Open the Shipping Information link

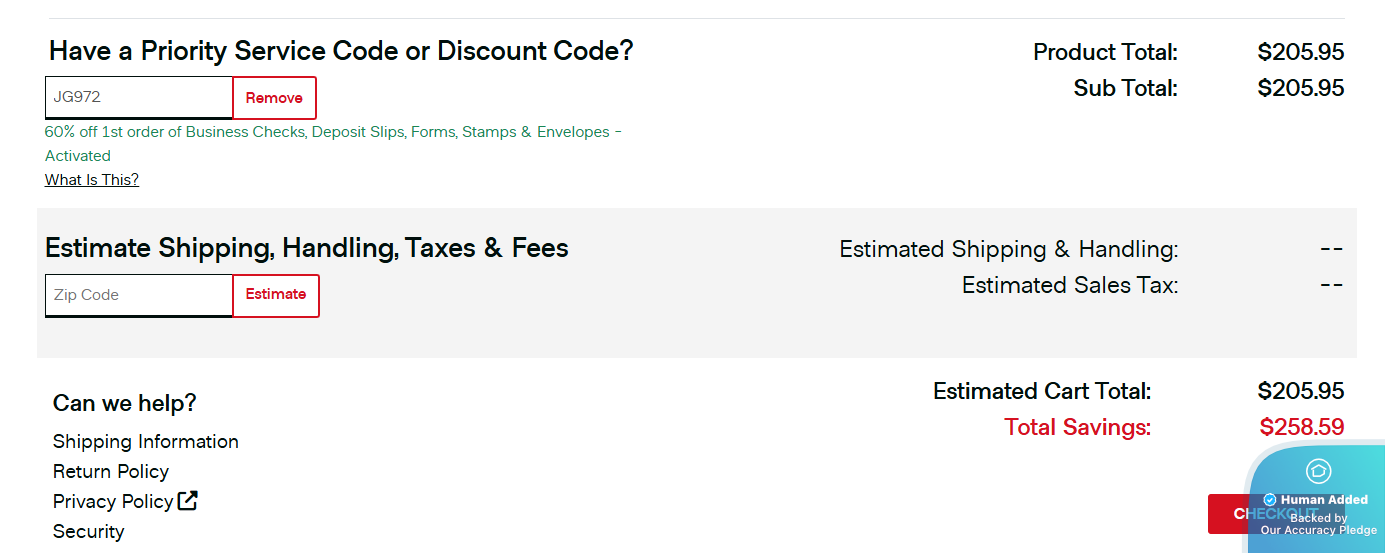click(x=146, y=442)
